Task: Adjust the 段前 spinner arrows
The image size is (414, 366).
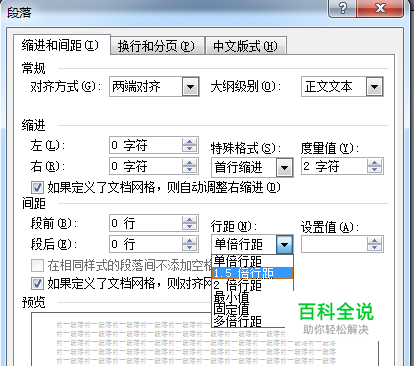Action: point(190,223)
